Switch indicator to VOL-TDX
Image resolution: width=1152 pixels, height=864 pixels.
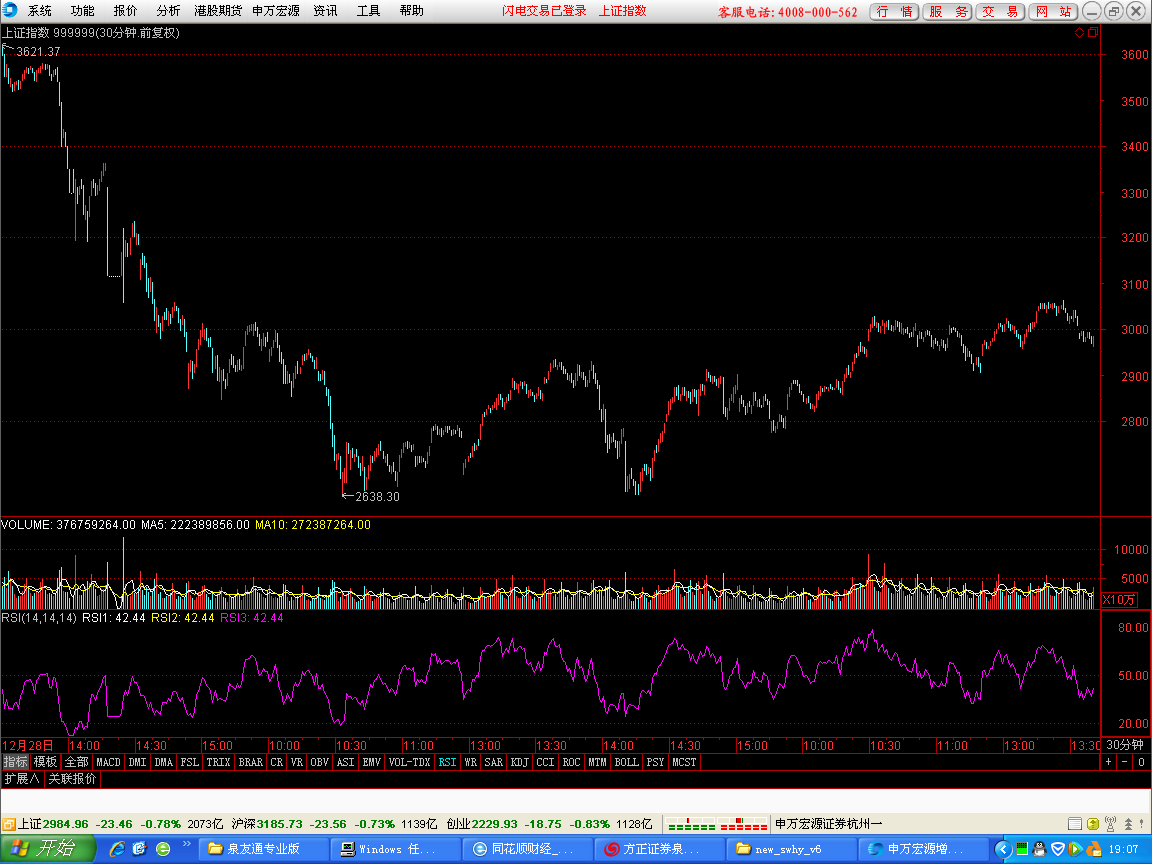pyautogui.click(x=409, y=762)
